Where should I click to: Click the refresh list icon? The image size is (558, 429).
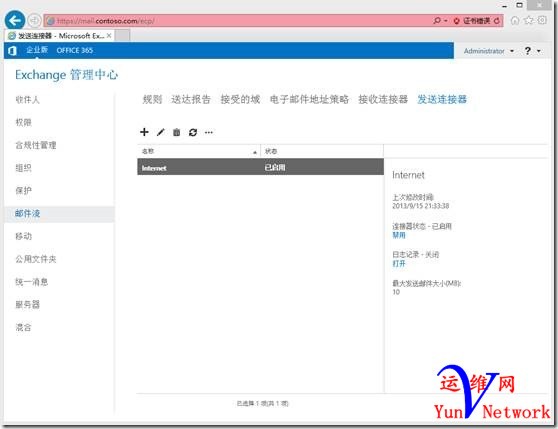[x=193, y=133]
